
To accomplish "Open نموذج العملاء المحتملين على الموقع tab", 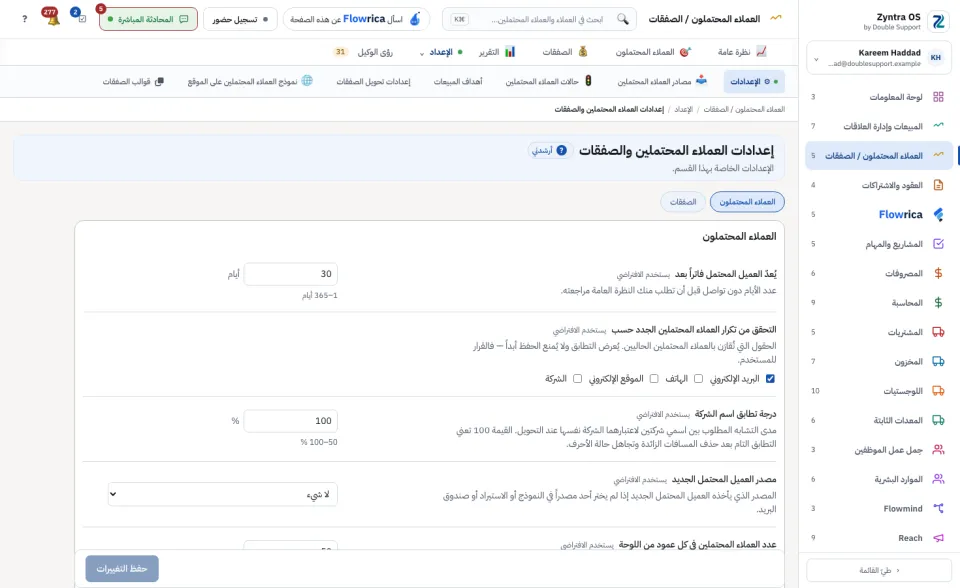I will (x=250, y=81).
